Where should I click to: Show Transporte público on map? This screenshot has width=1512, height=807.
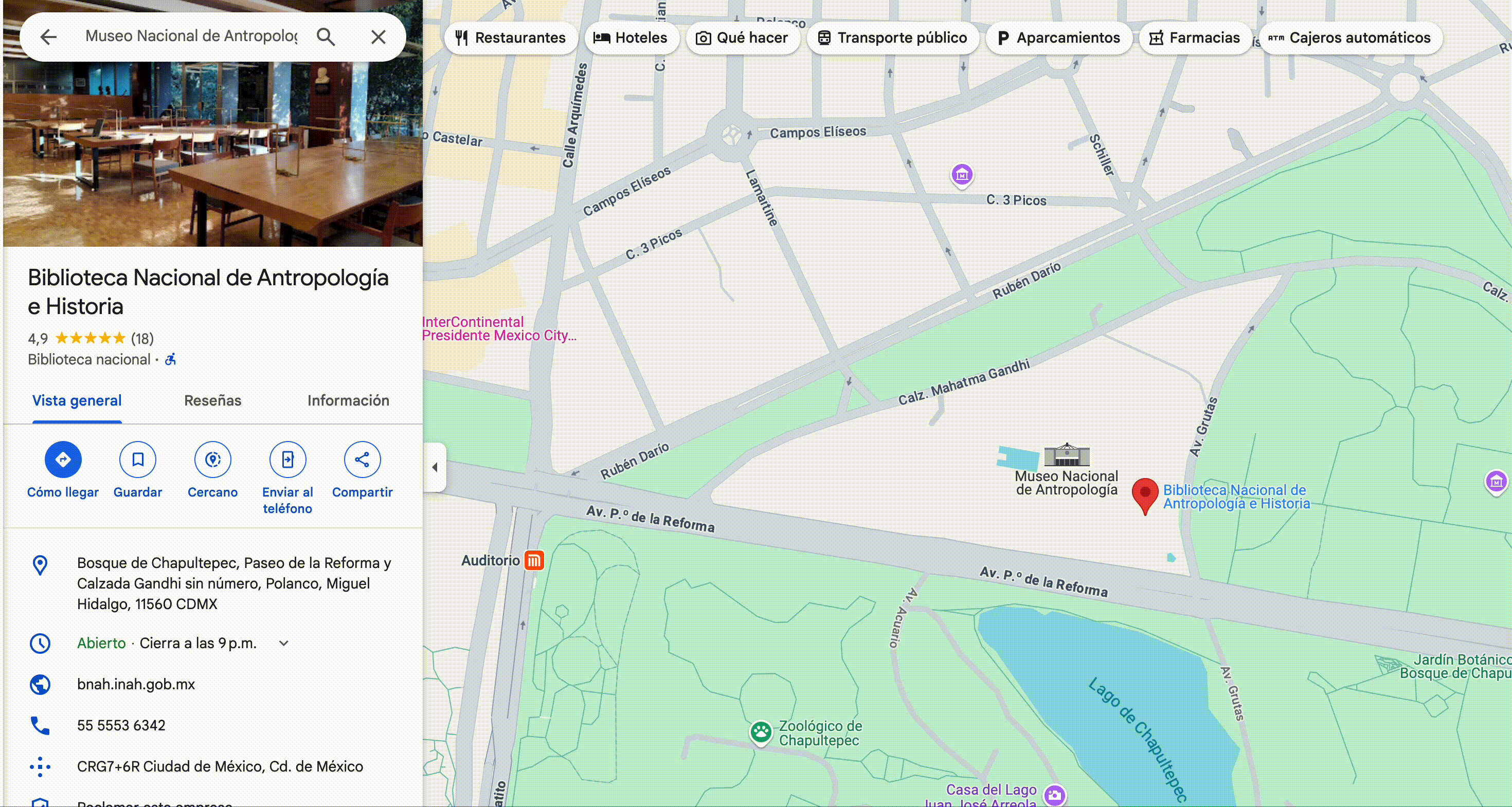click(x=892, y=38)
